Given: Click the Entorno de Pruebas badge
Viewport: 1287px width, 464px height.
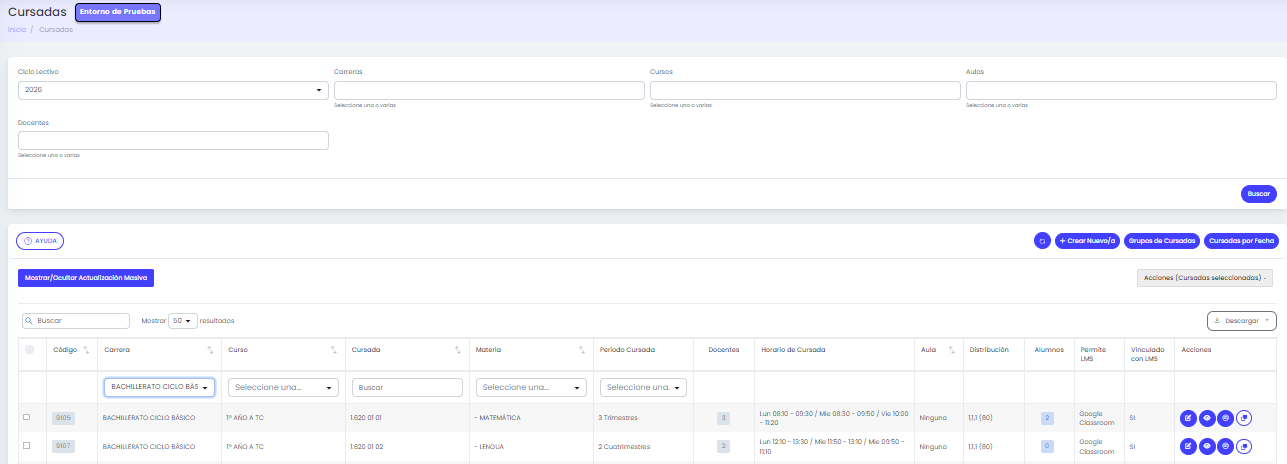Looking at the screenshot, I should 117,13.
